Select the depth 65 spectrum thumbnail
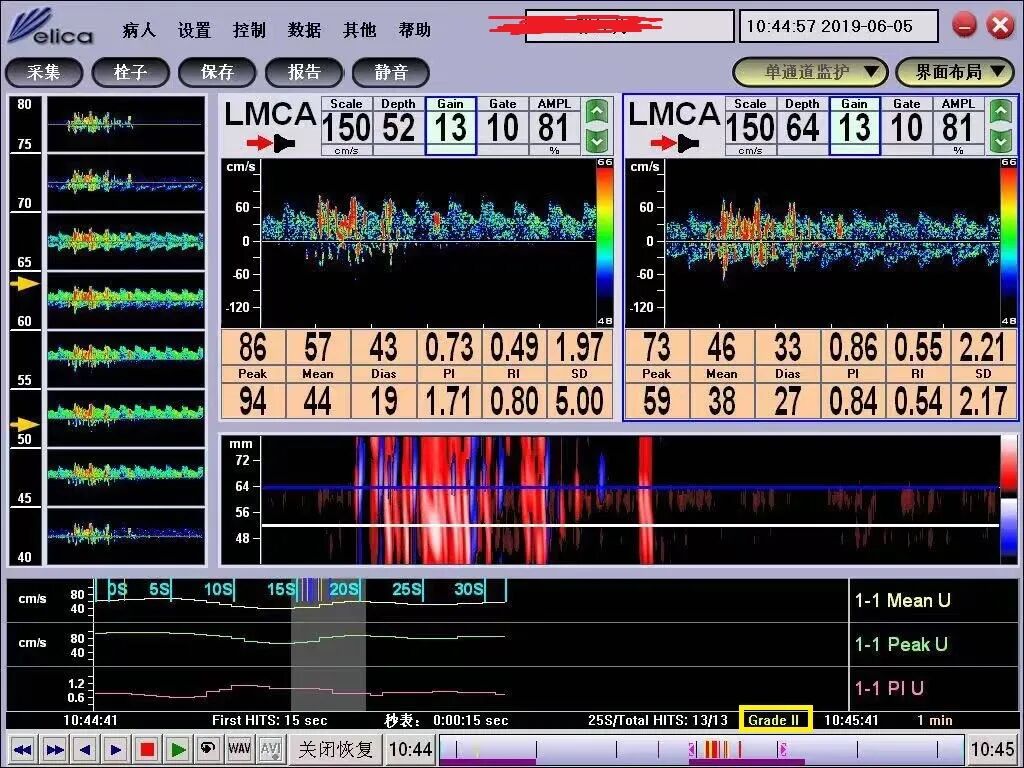This screenshot has height=768, width=1024. (125, 241)
